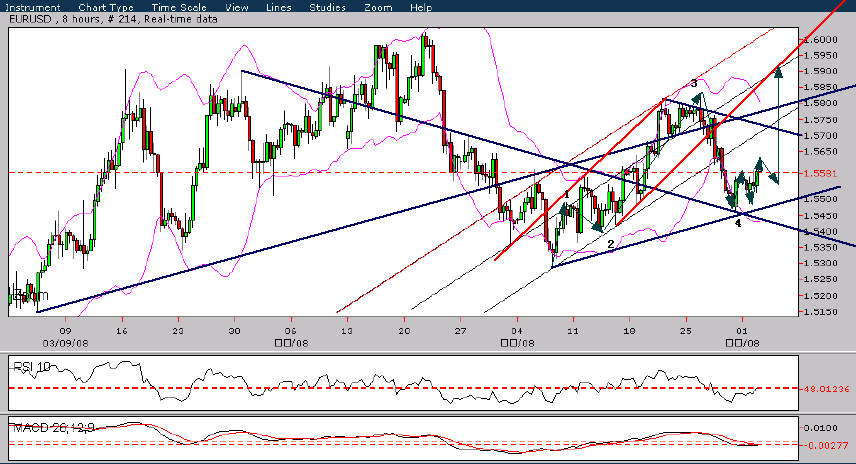Open the Help menu
Image resolution: width=856 pixels, height=464 pixels.
click(x=420, y=8)
